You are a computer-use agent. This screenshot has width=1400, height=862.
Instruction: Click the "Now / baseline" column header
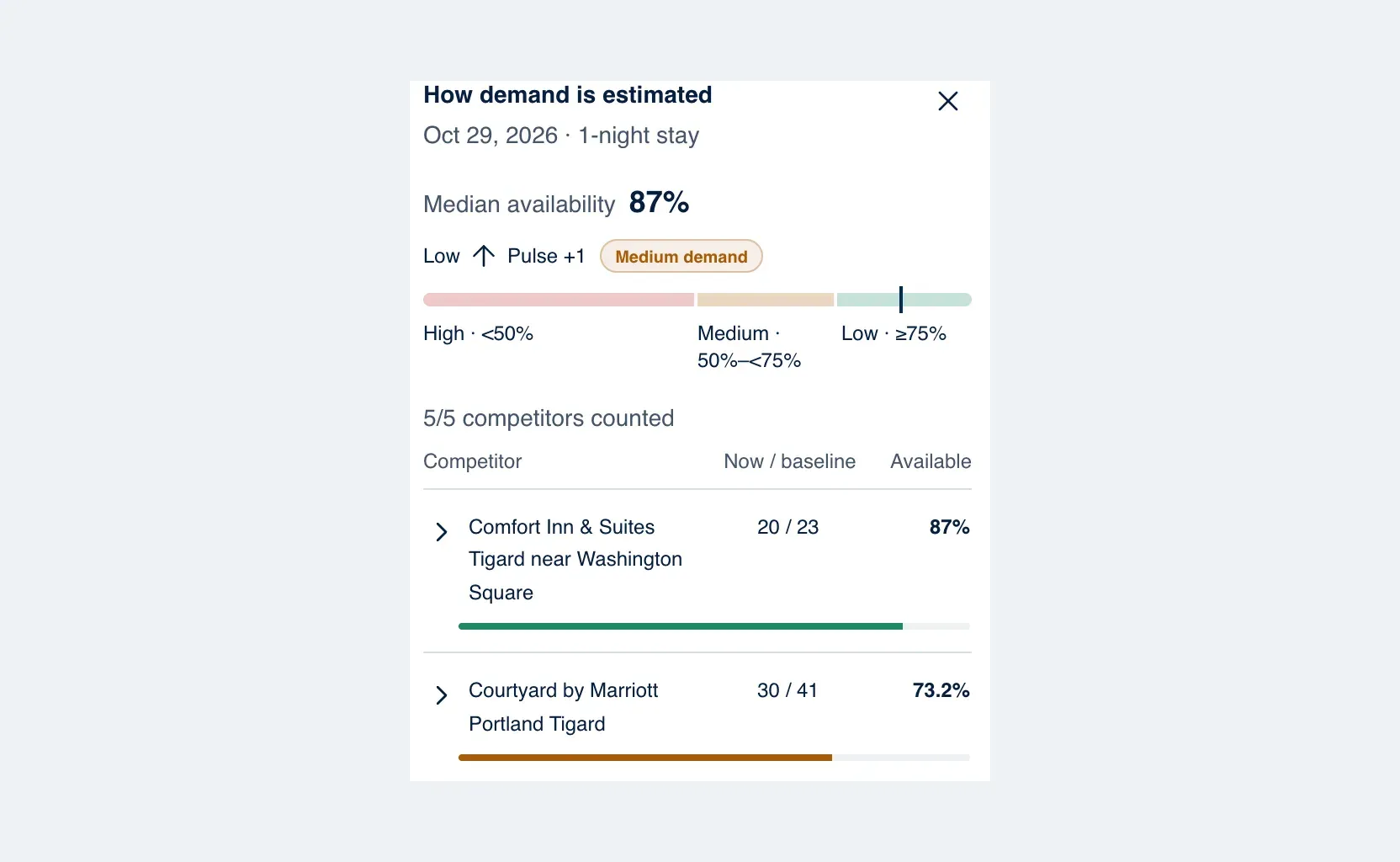[790, 461]
